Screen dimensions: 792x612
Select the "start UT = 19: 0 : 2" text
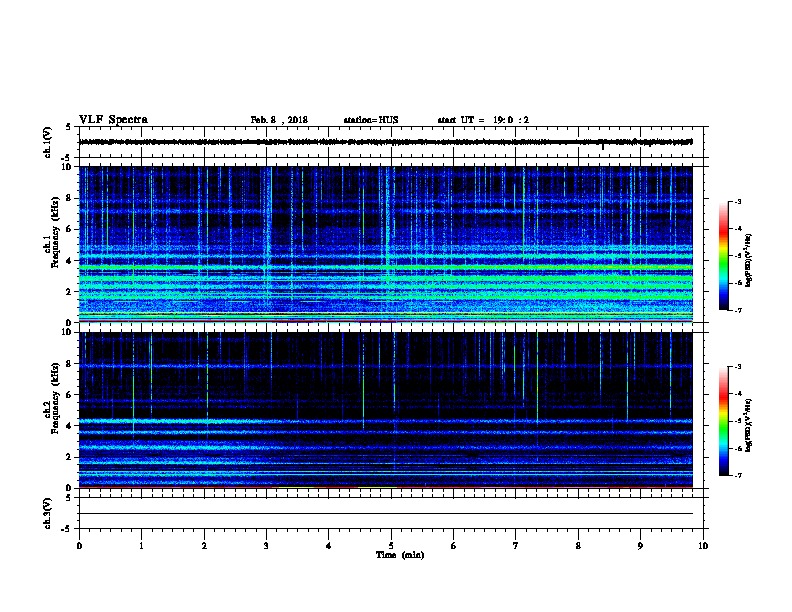pyautogui.click(x=483, y=120)
